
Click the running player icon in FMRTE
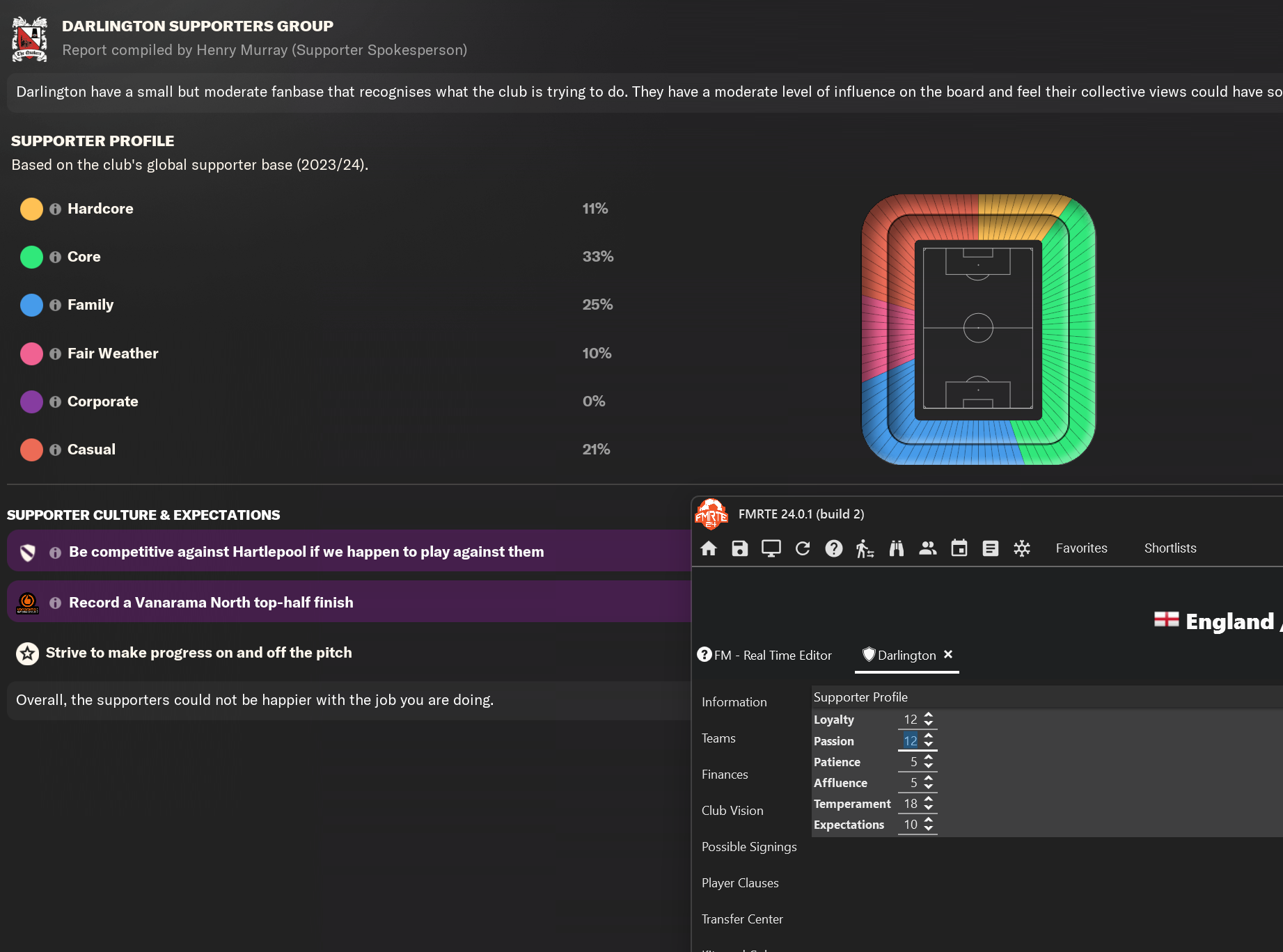point(865,548)
